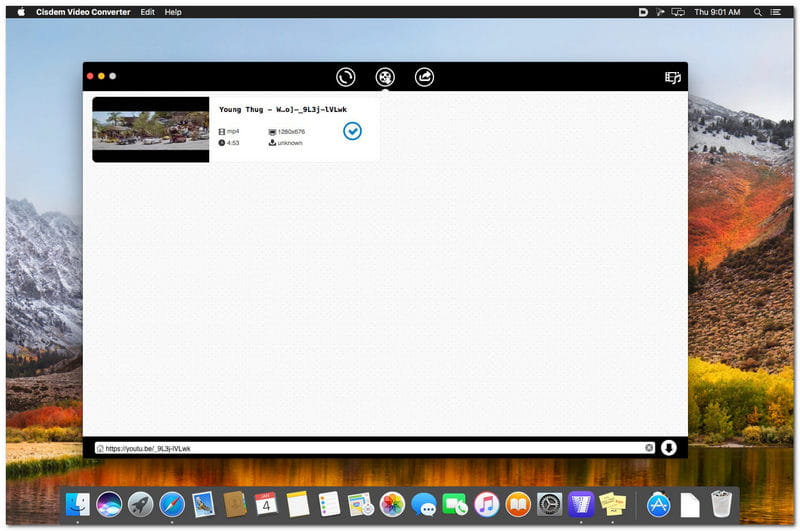This screenshot has width=800, height=531.
Task: Click the D icon in menu bar
Action: click(643, 12)
